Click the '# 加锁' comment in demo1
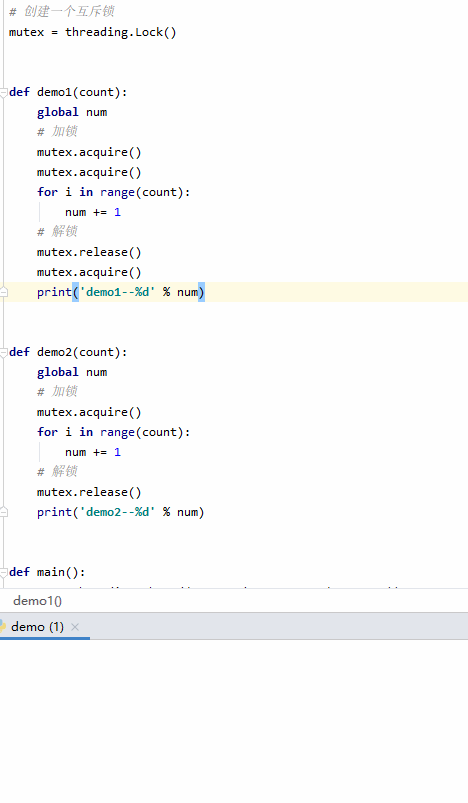Viewport: 468px width, 803px height. [x=57, y=132]
